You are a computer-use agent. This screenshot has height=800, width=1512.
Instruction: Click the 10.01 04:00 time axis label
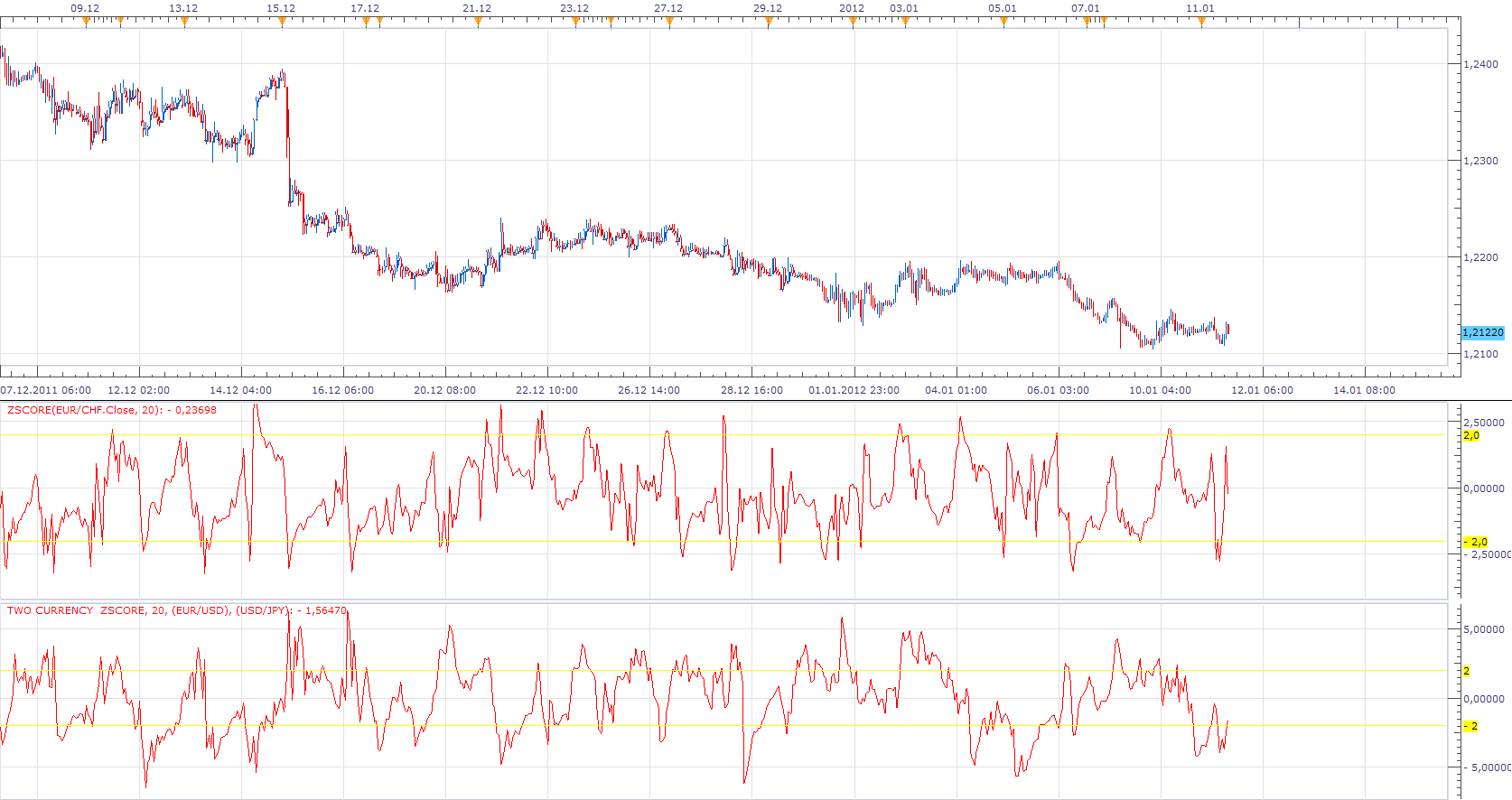(x=1160, y=390)
